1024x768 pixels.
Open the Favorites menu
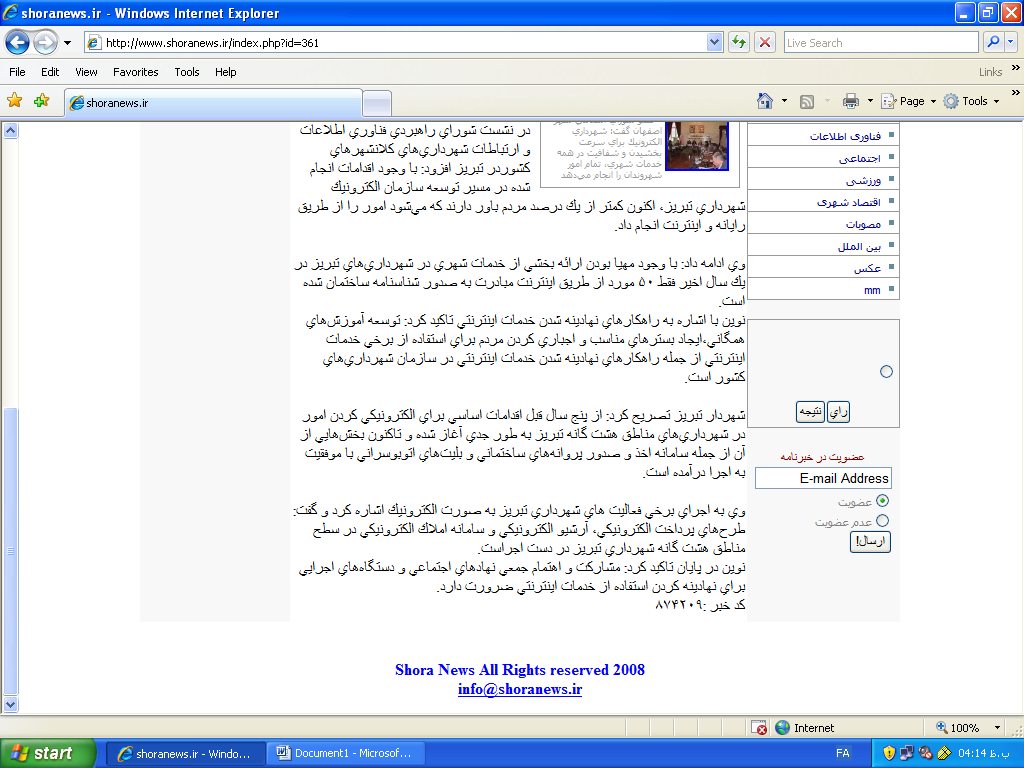tap(135, 72)
